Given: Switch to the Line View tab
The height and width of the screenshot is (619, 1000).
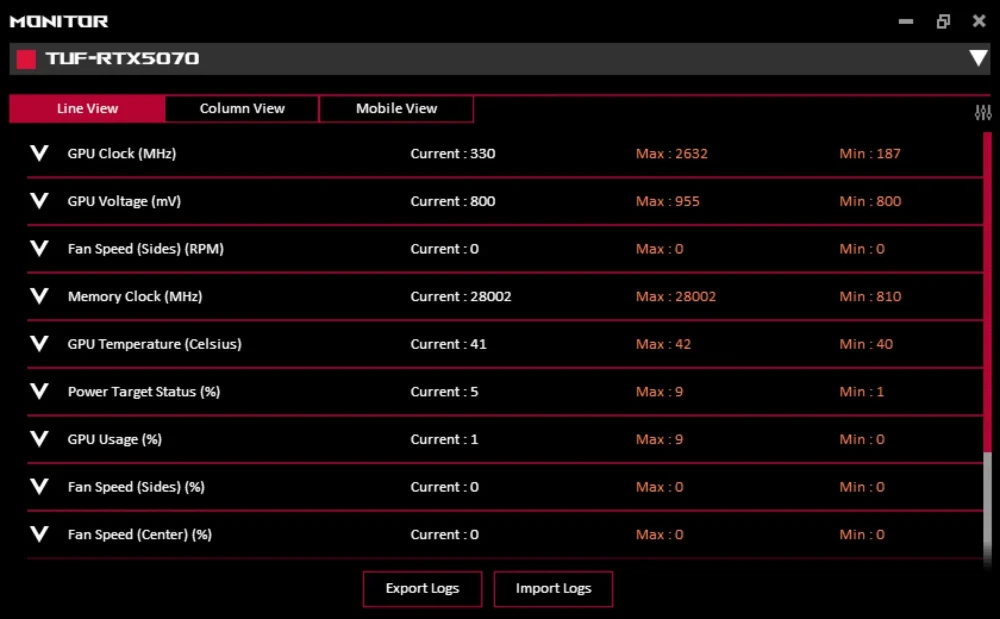Looking at the screenshot, I should click(87, 108).
